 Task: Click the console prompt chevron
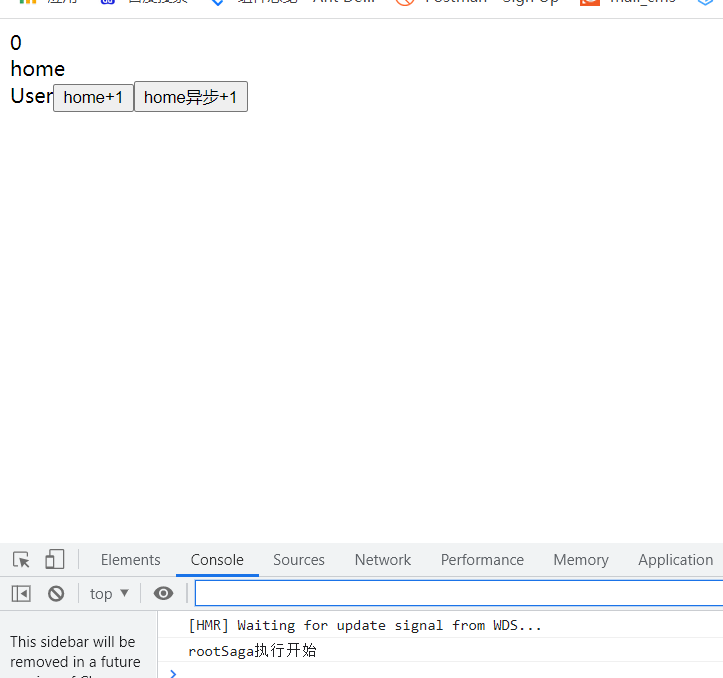pyautogui.click(x=173, y=673)
